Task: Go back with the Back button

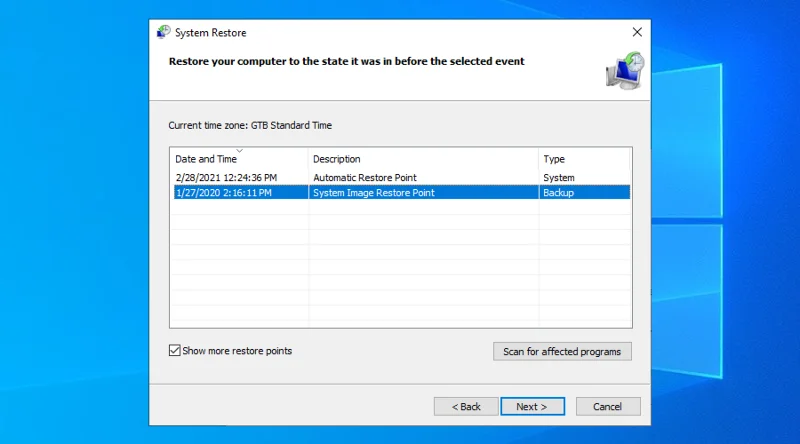Action: [466, 407]
